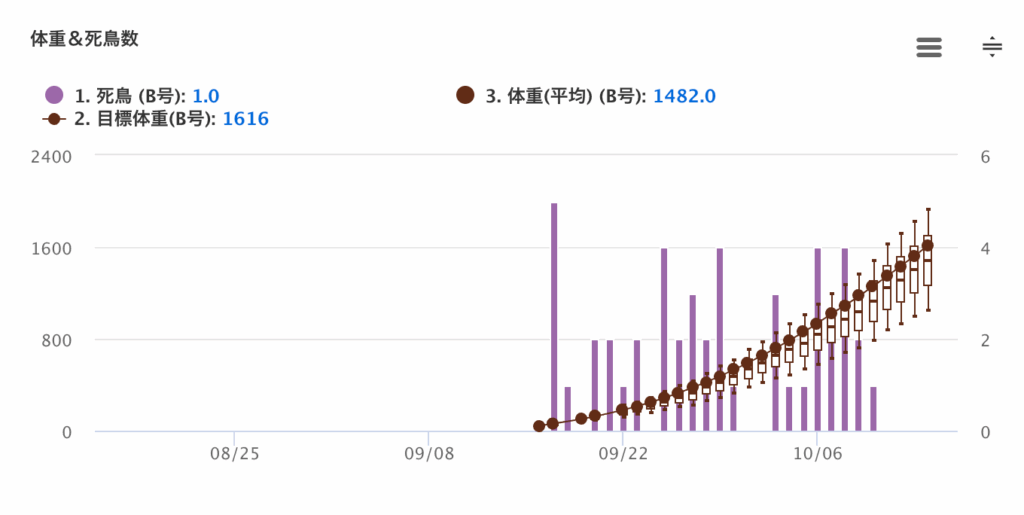Click the brown 体重(平均) legend circle
Viewport: 1024px width, 515px height.
coord(465,96)
